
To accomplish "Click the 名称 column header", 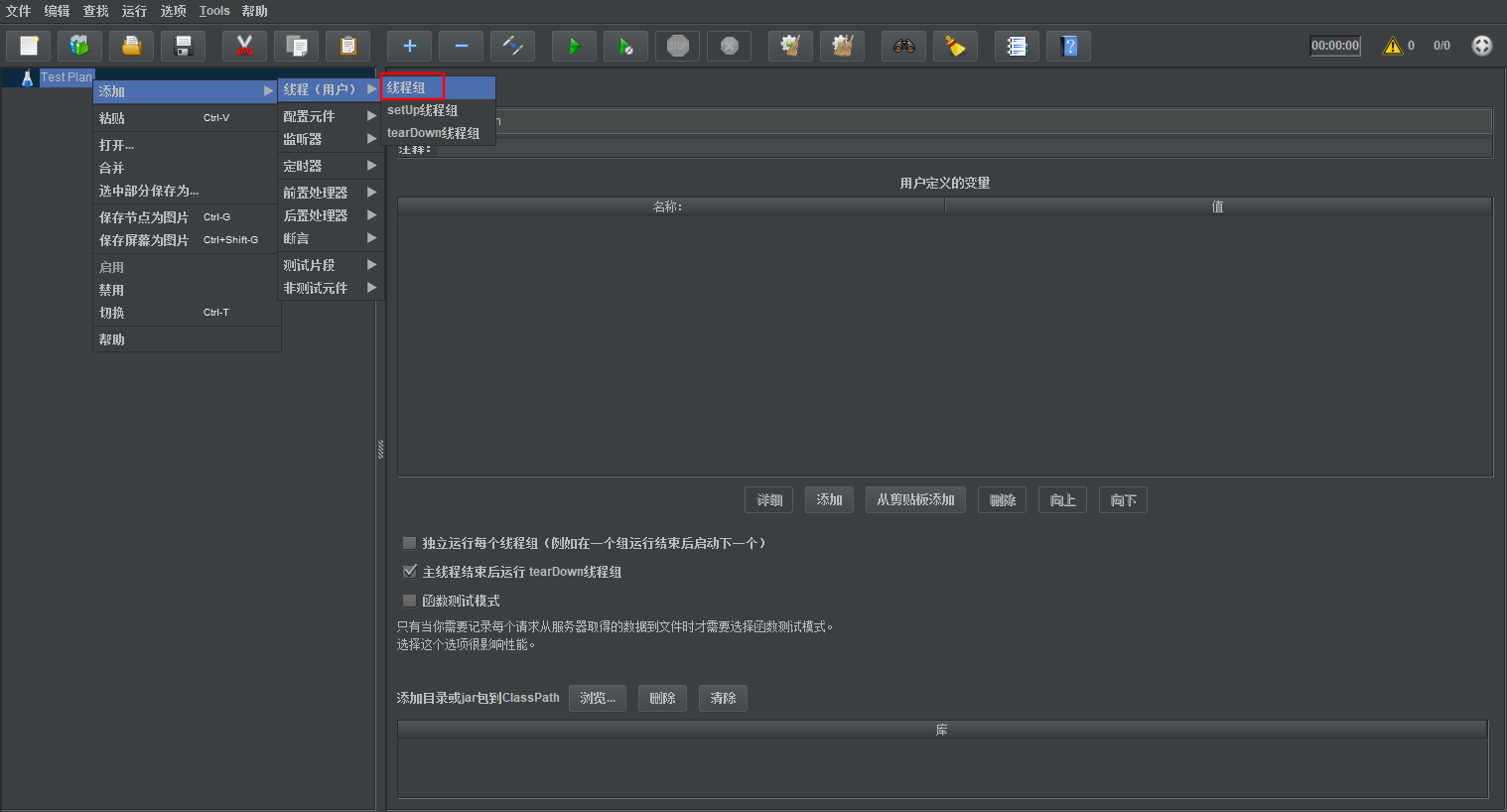I will (x=671, y=206).
